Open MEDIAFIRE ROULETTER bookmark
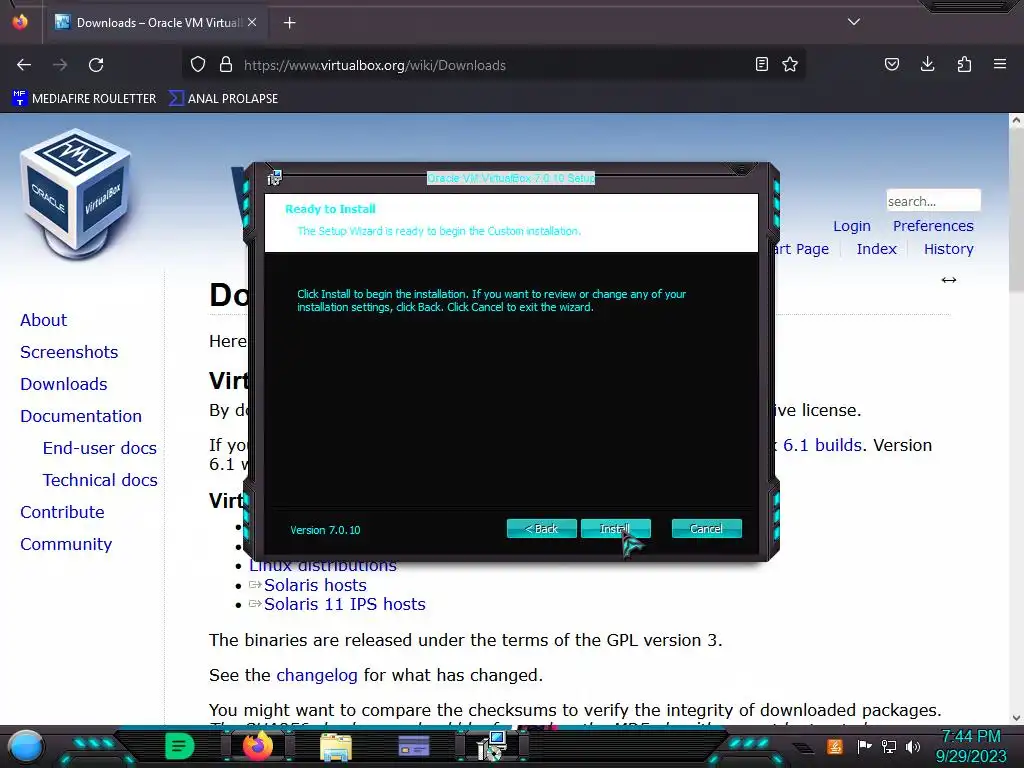 pos(84,99)
